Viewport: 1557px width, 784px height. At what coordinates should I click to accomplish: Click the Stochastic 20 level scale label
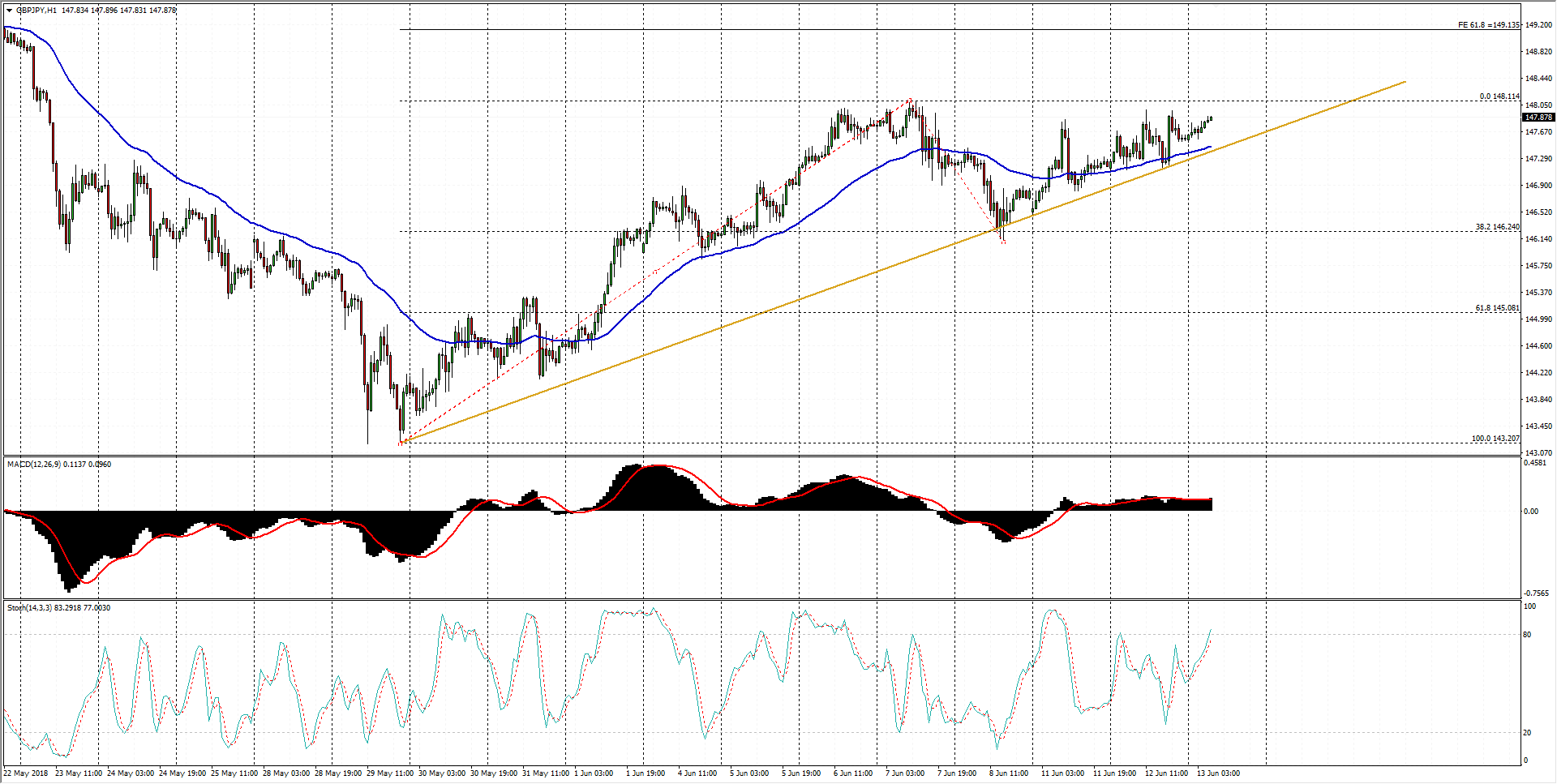1528,733
